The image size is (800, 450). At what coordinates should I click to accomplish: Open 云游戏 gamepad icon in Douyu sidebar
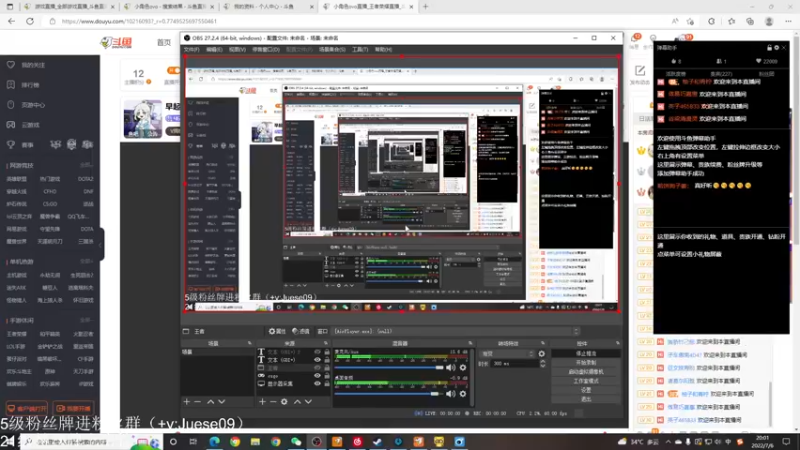pos(11,124)
